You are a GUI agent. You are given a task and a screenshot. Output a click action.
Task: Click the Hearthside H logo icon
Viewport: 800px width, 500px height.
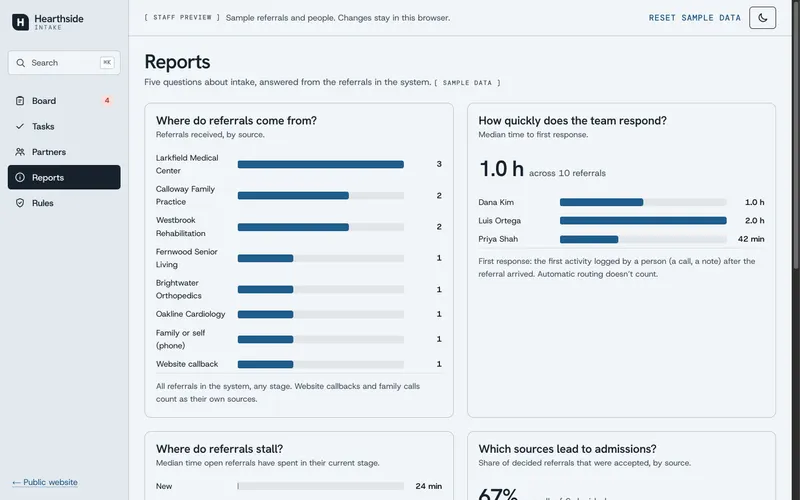20,22
